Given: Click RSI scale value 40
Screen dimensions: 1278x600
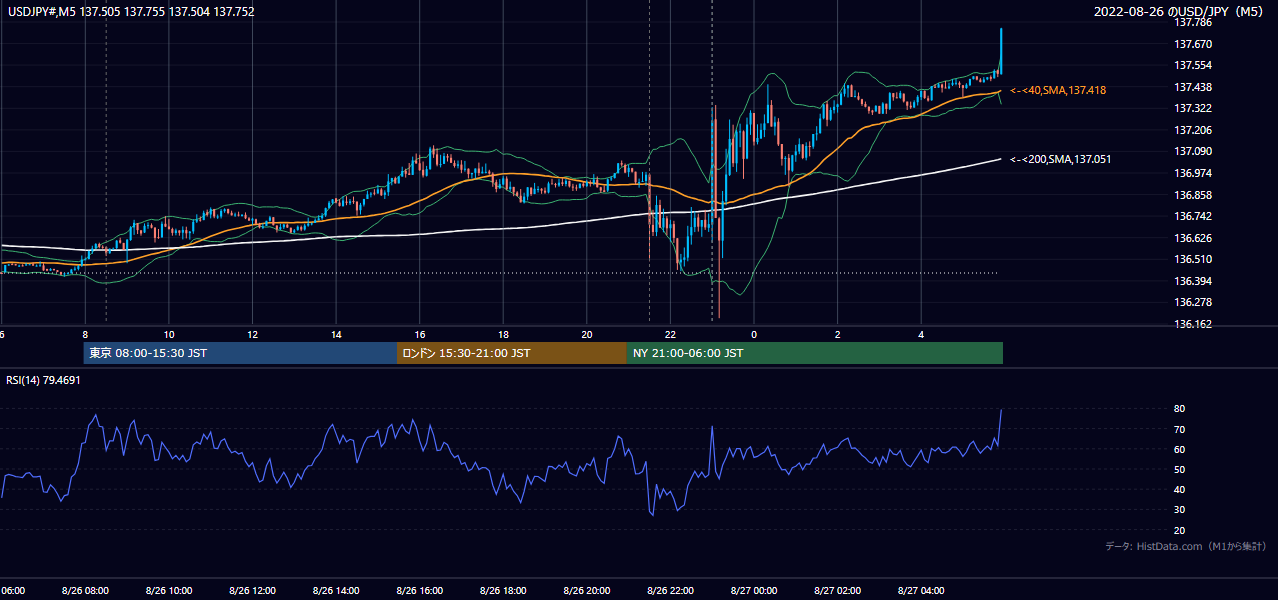Looking at the screenshot, I should [1180, 489].
